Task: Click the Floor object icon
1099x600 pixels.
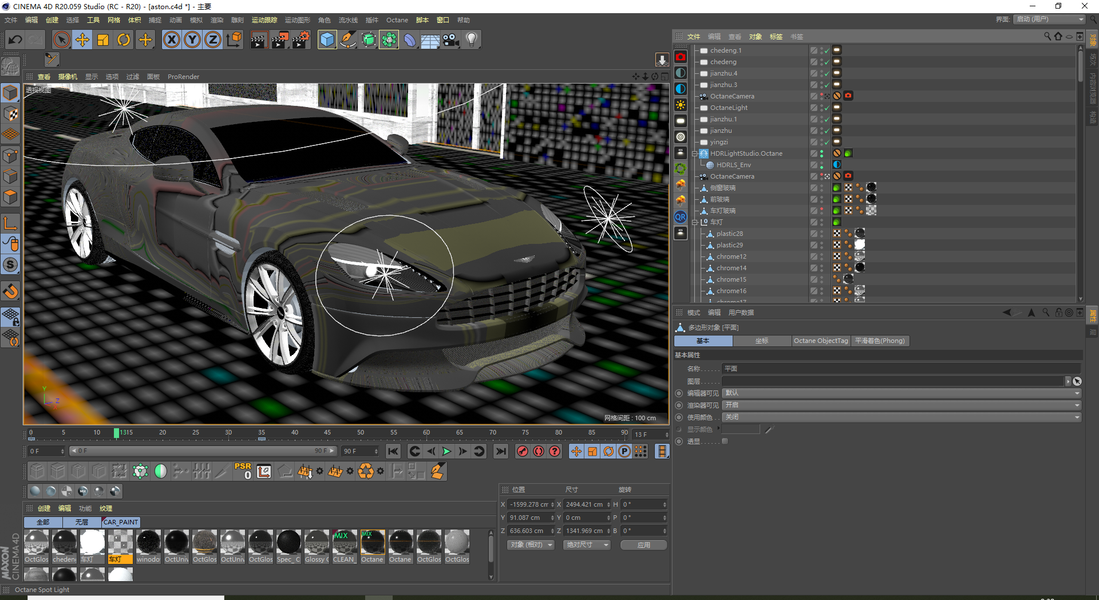Action: click(x=430, y=40)
